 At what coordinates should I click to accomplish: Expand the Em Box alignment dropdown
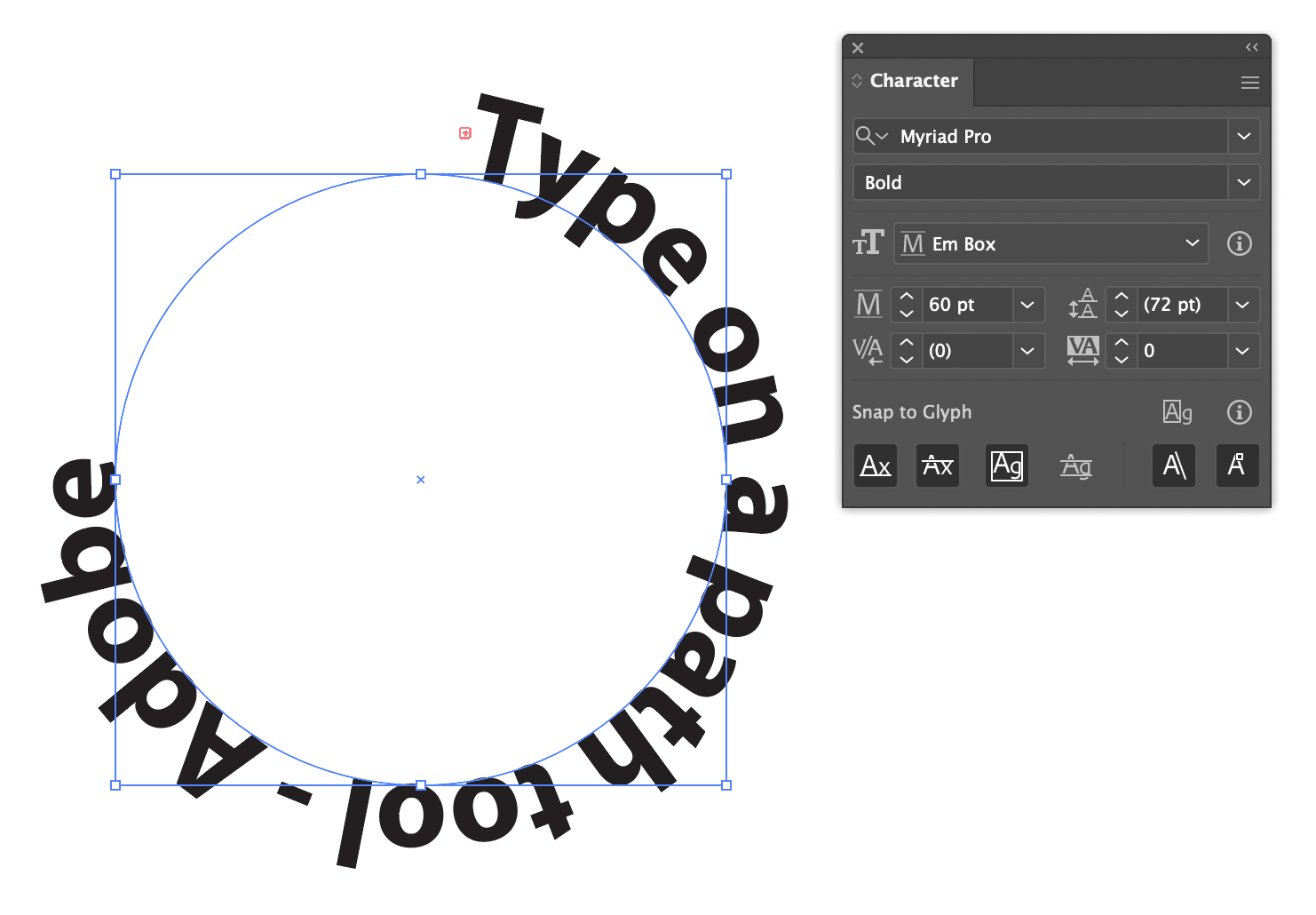1192,243
